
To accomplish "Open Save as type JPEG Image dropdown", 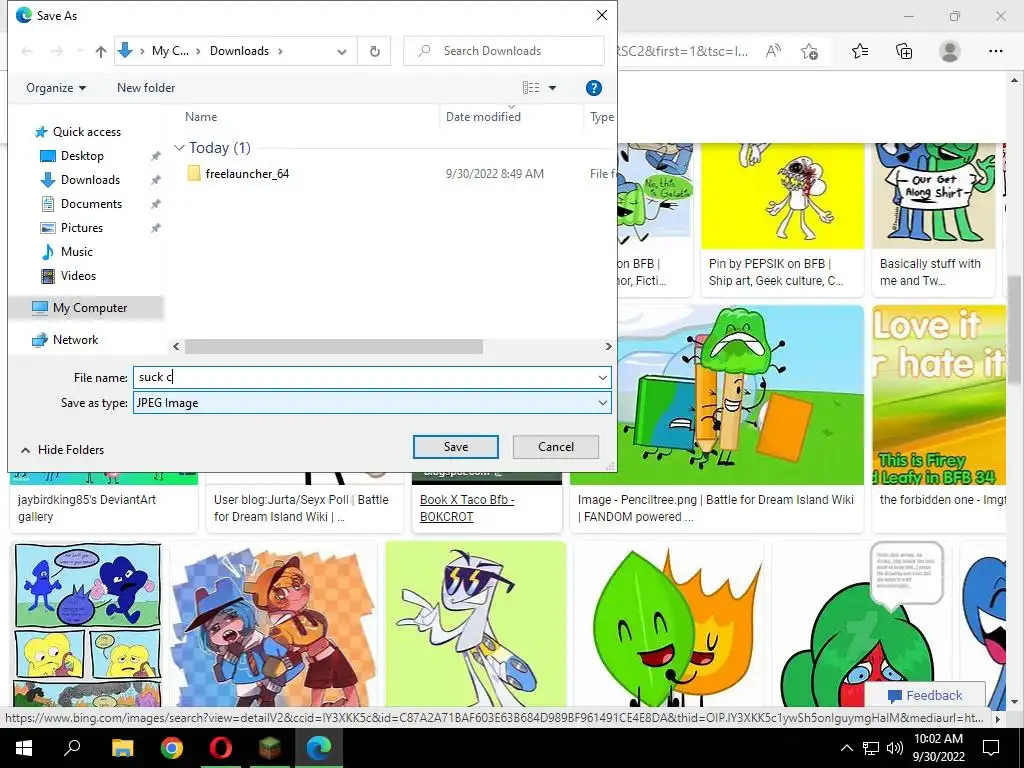I will pos(372,403).
